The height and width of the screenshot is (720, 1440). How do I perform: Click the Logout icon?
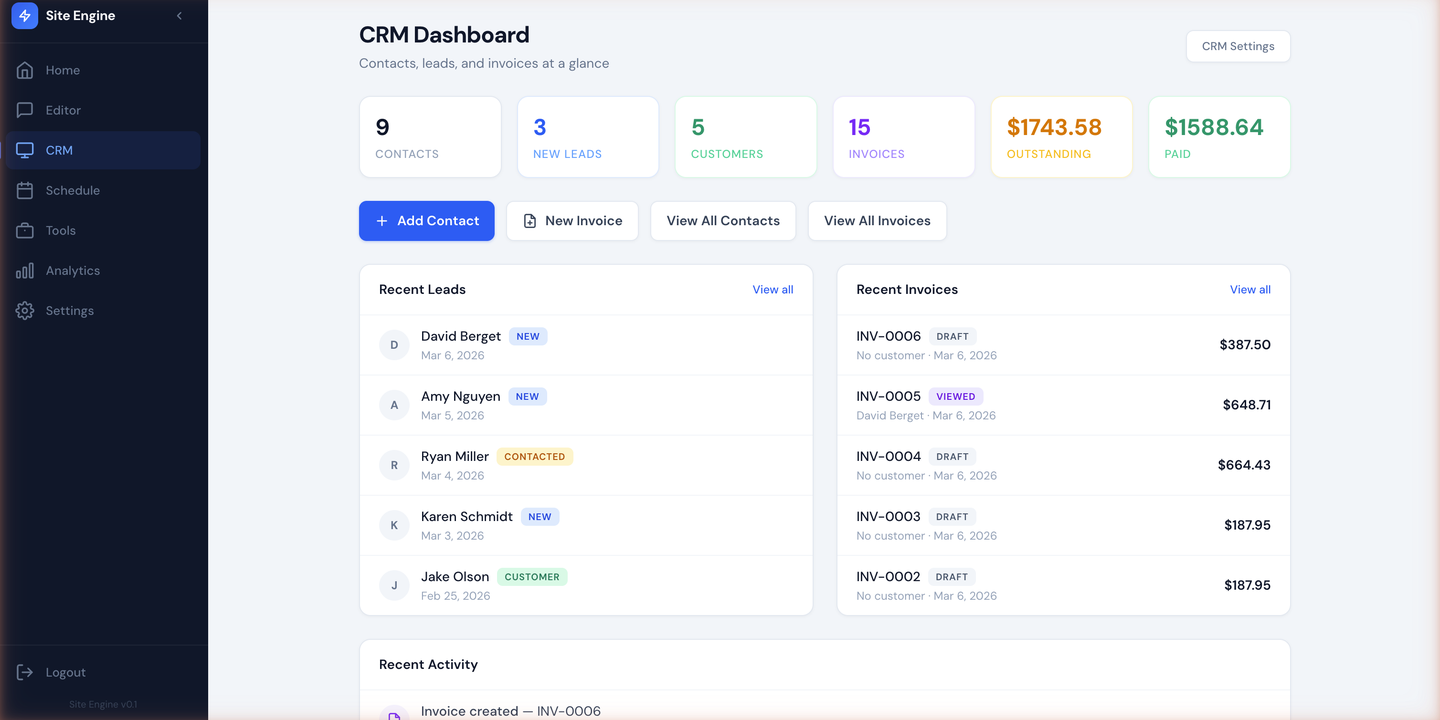click(24, 671)
